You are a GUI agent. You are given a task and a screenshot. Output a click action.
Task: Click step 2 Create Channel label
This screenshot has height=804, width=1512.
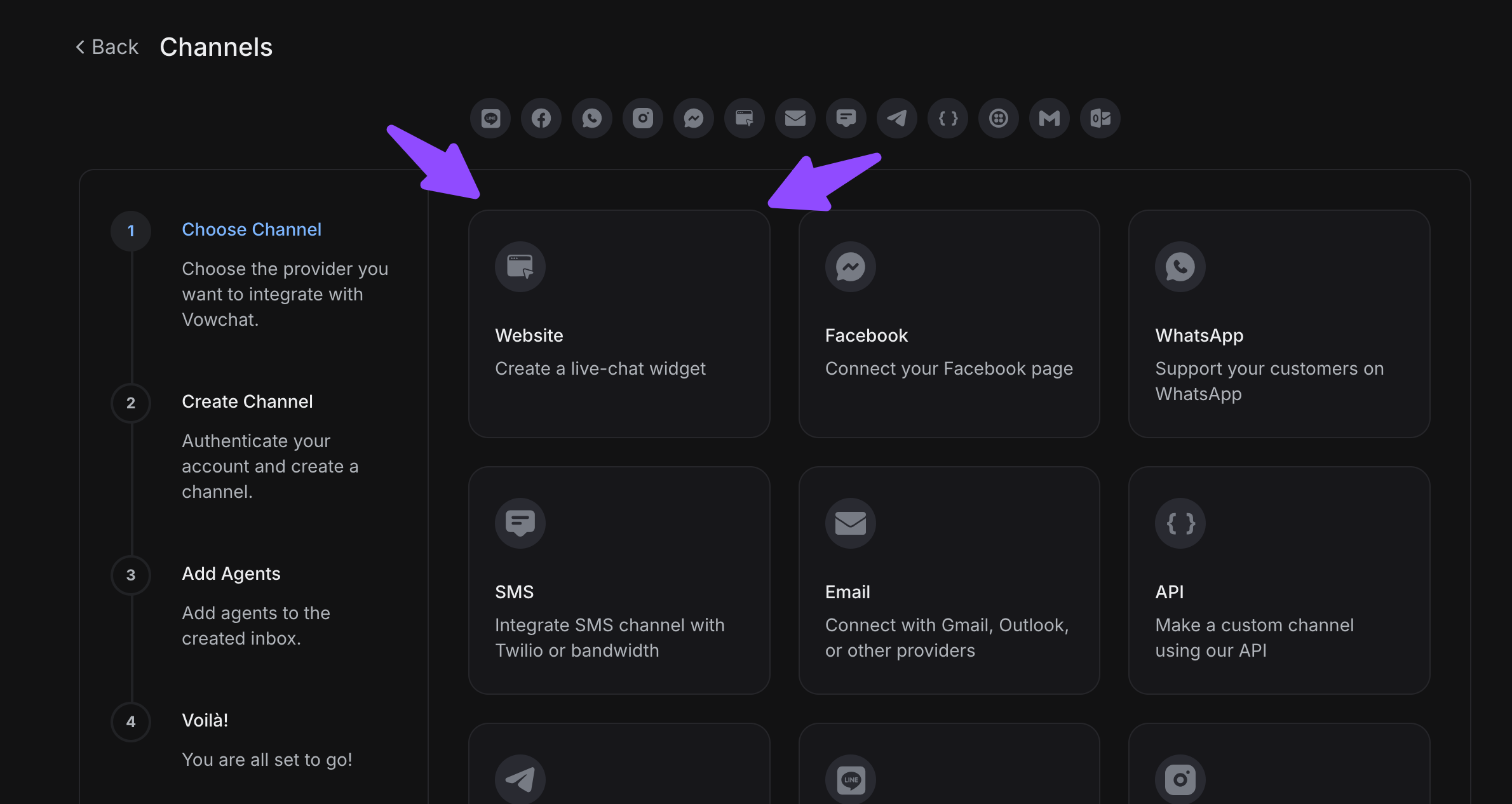[x=247, y=401]
